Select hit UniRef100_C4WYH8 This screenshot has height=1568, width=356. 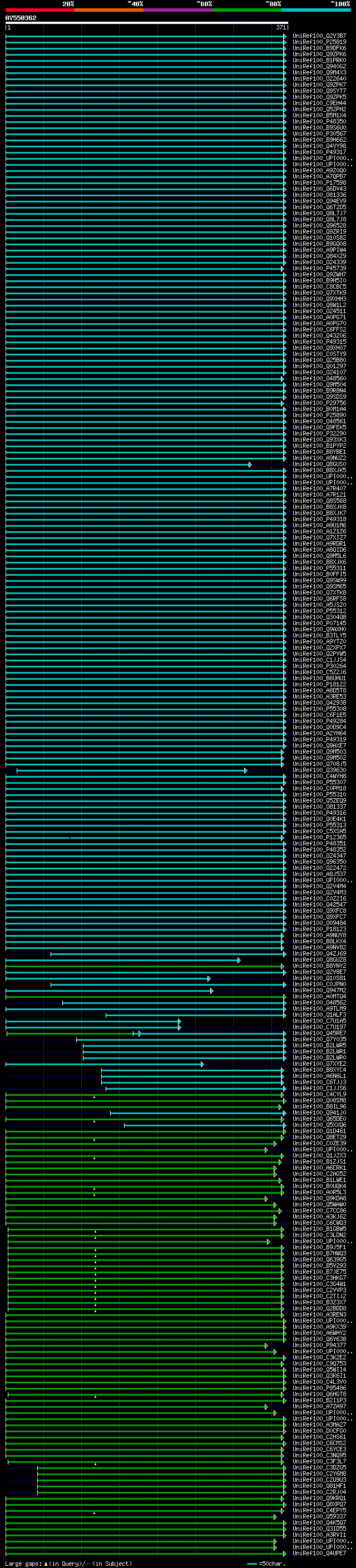pyautogui.click(x=319, y=776)
